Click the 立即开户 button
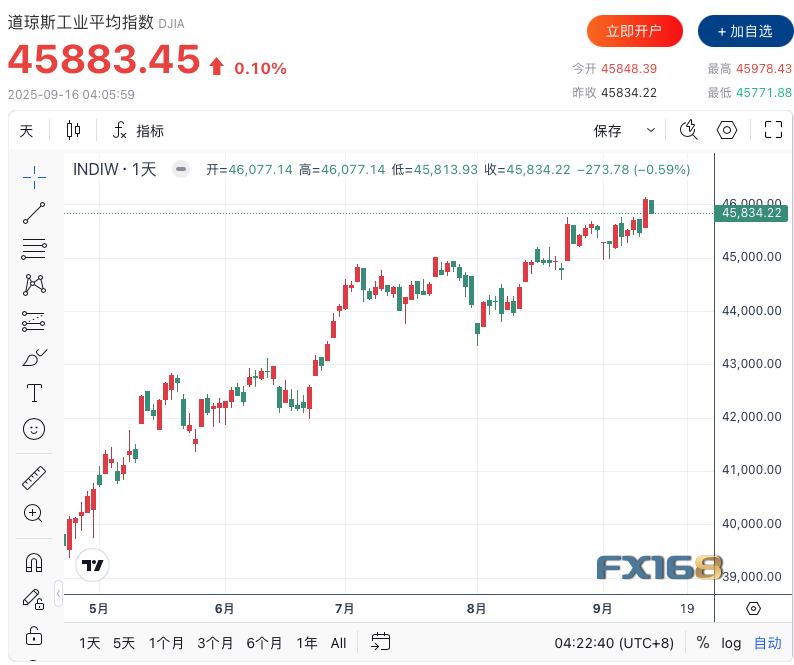The image size is (794, 665). pyautogui.click(x=634, y=31)
